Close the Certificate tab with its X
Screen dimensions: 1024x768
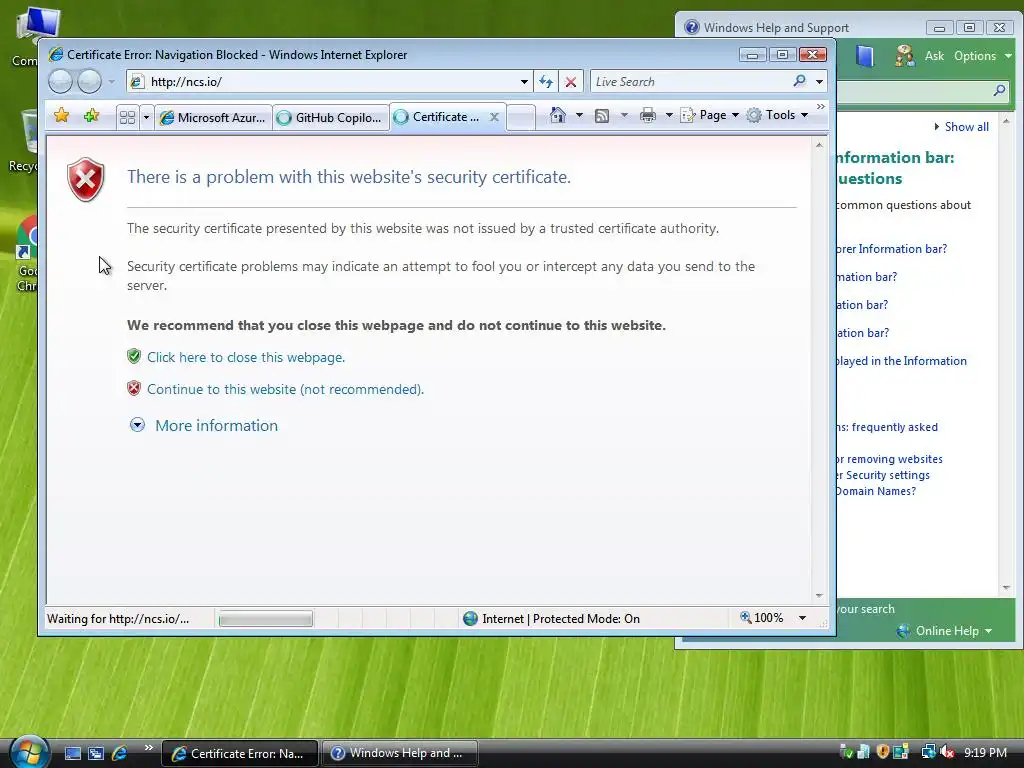point(494,117)
